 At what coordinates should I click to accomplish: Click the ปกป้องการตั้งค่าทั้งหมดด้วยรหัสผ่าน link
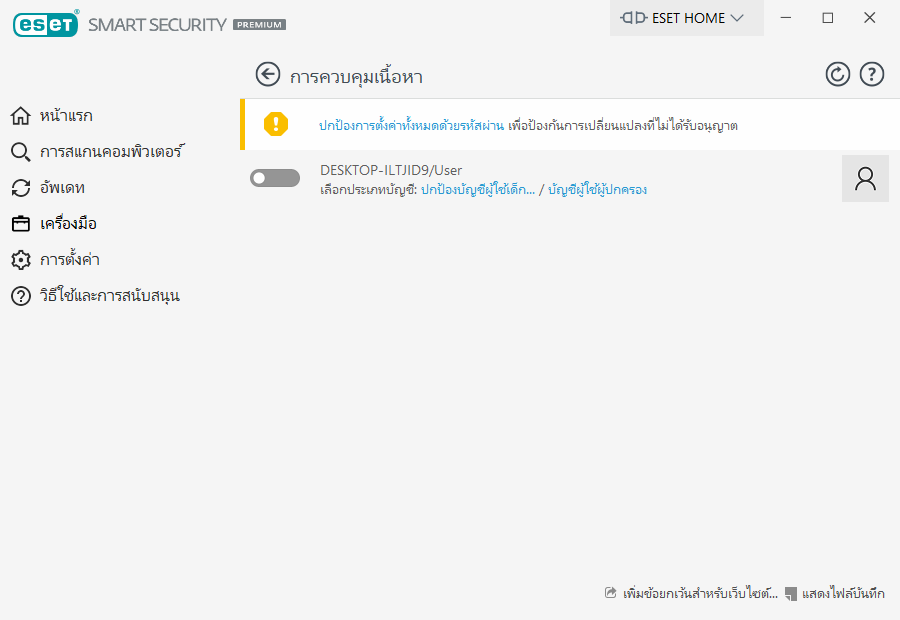click(x=412, y=125)
